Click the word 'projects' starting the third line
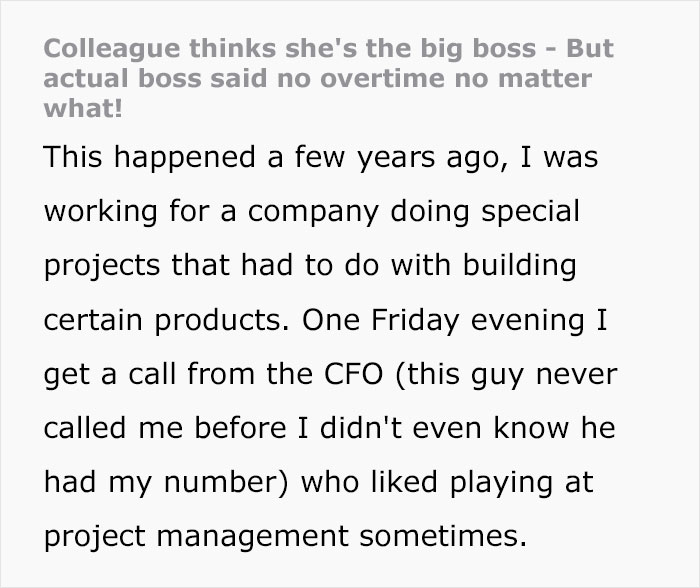The height and width of the screenshot is (588, 700). tap(100, 268)
